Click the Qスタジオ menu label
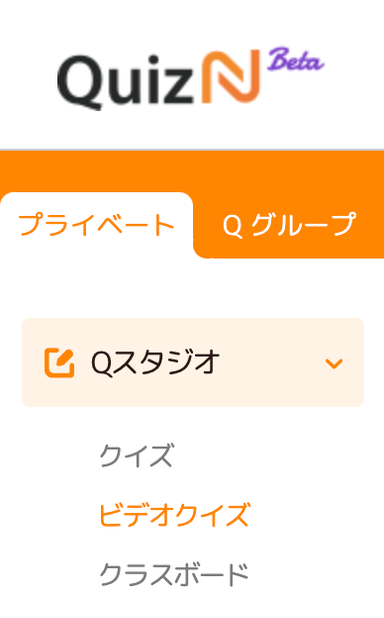This screenshot has width=384, height=618. click(155, 363)
